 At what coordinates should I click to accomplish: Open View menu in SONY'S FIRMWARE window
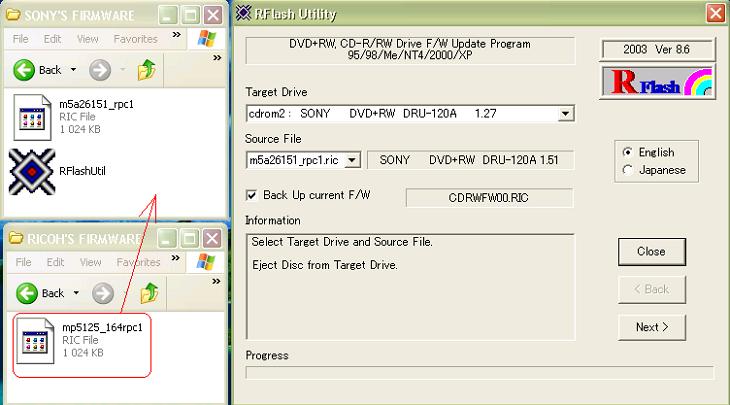pos(88,39)
